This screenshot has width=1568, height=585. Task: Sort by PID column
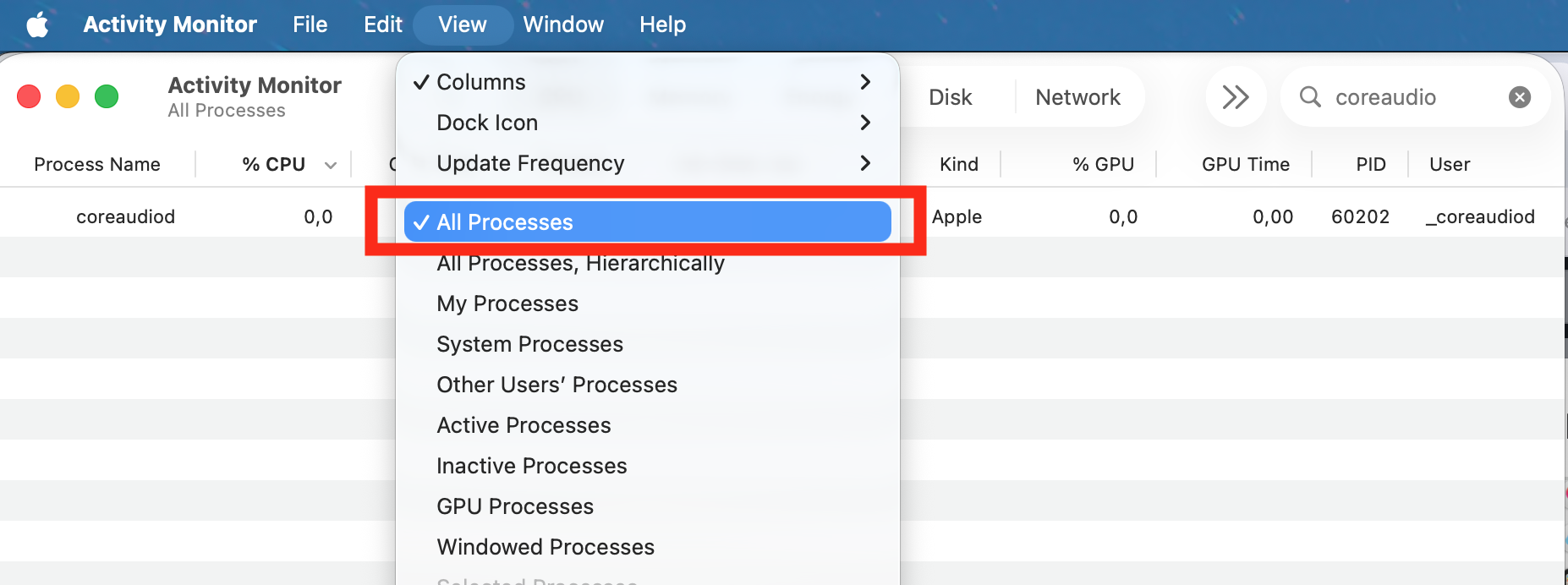[1371, 164]
